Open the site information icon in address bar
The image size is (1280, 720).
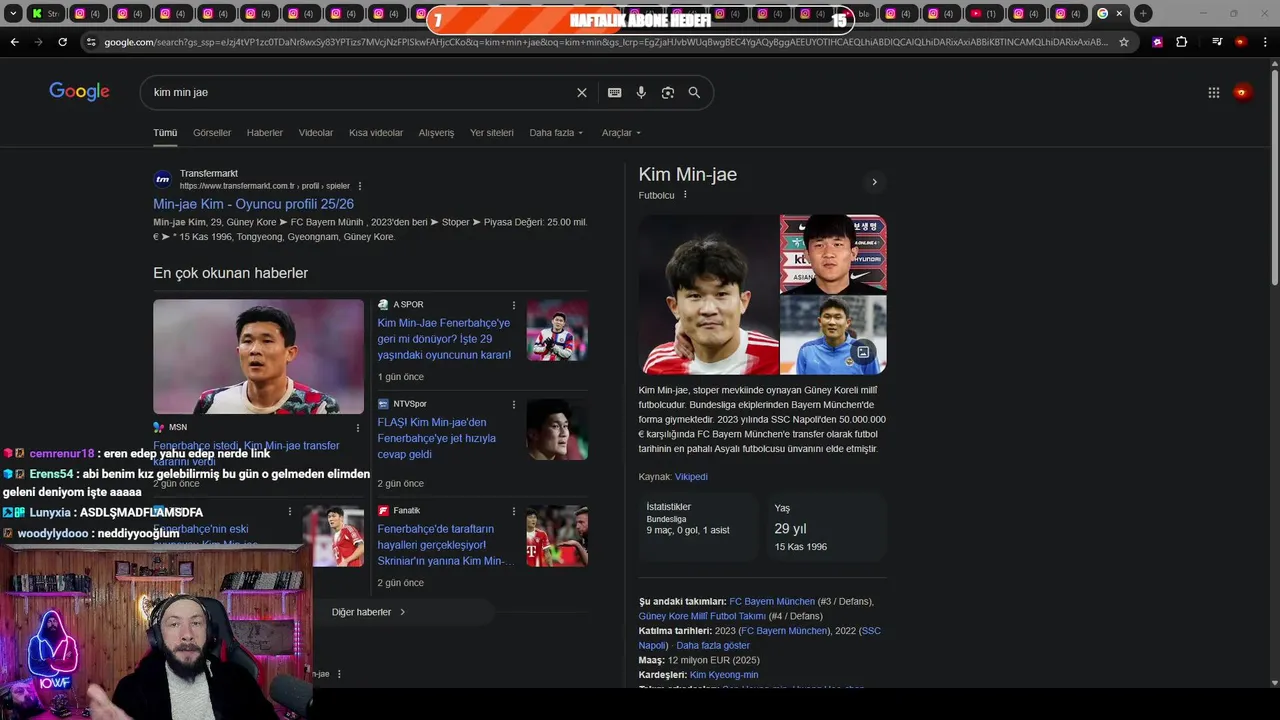[91, 42]
